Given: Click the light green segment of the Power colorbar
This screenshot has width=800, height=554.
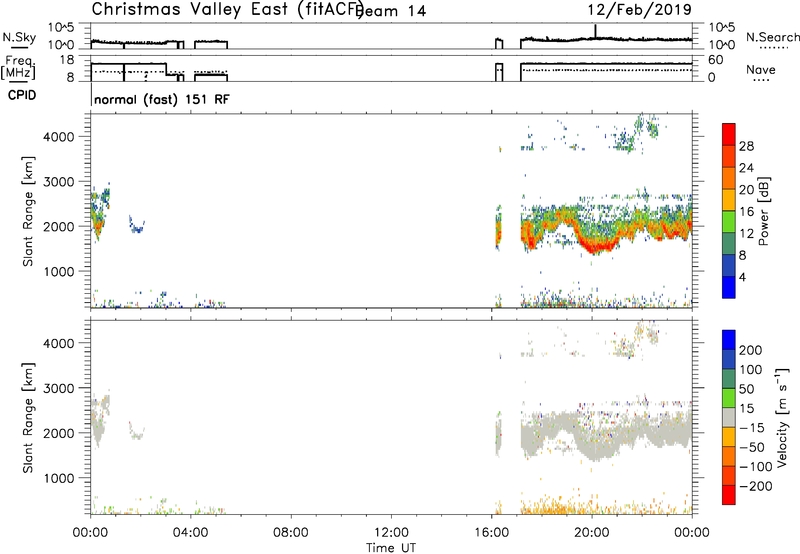Looking at the screenshot, I should pyautogui.click(x=729, y=222).
